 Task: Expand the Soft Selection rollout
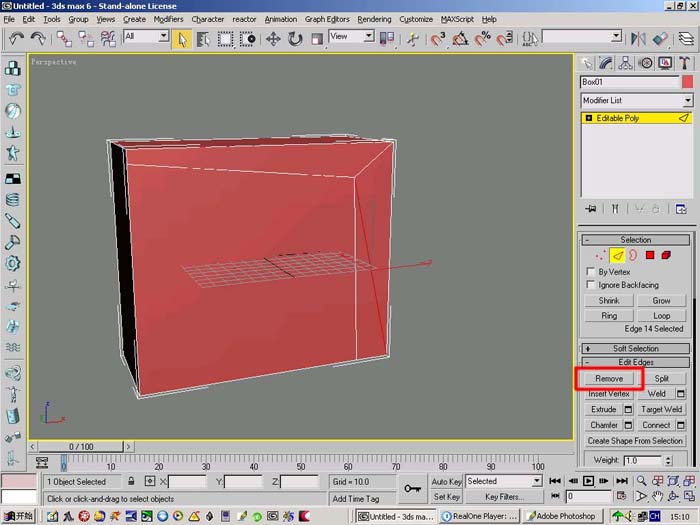tap(636, 348)
